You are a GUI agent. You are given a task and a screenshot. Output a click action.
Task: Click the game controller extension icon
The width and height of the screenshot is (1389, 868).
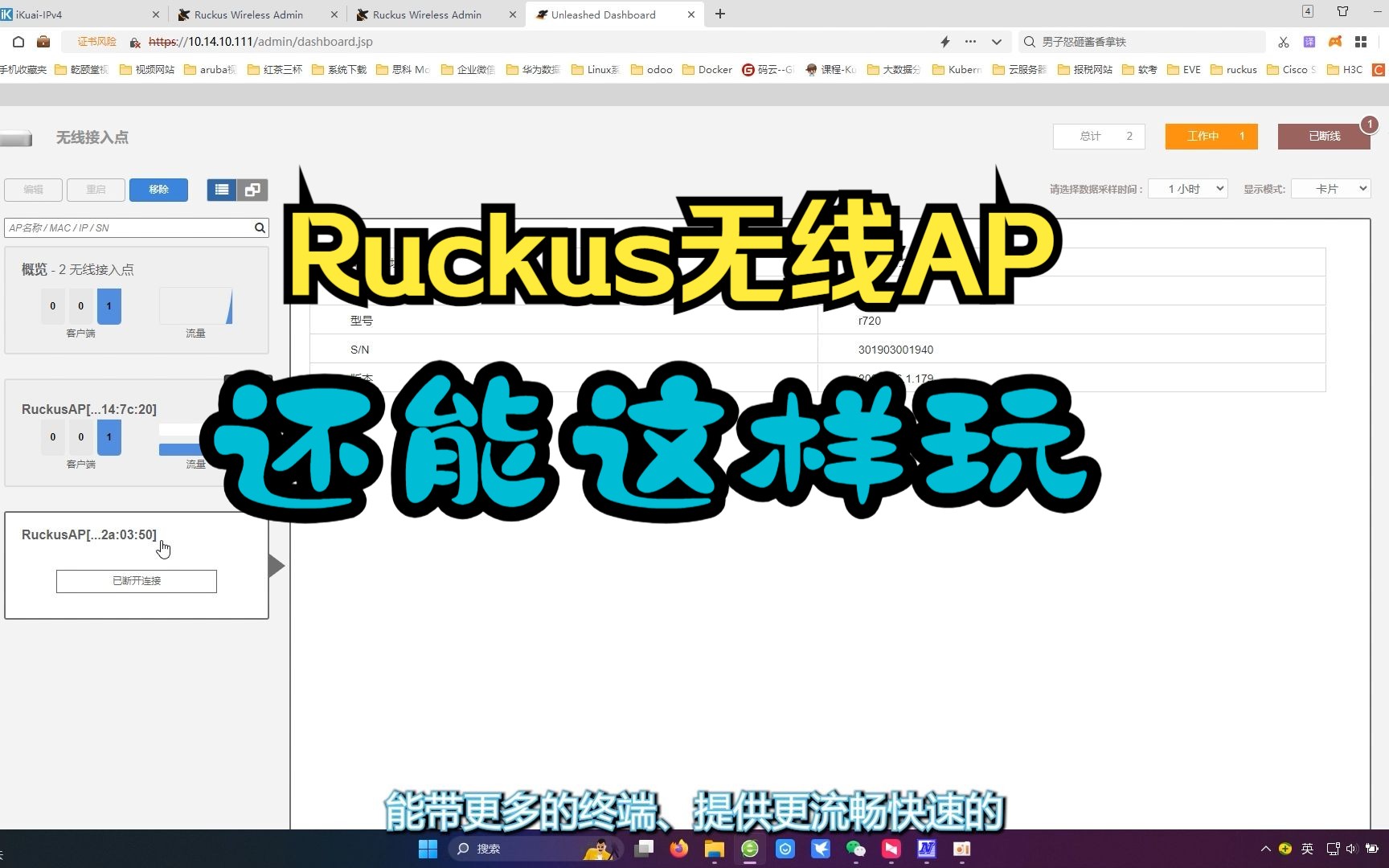[1335, 42]
